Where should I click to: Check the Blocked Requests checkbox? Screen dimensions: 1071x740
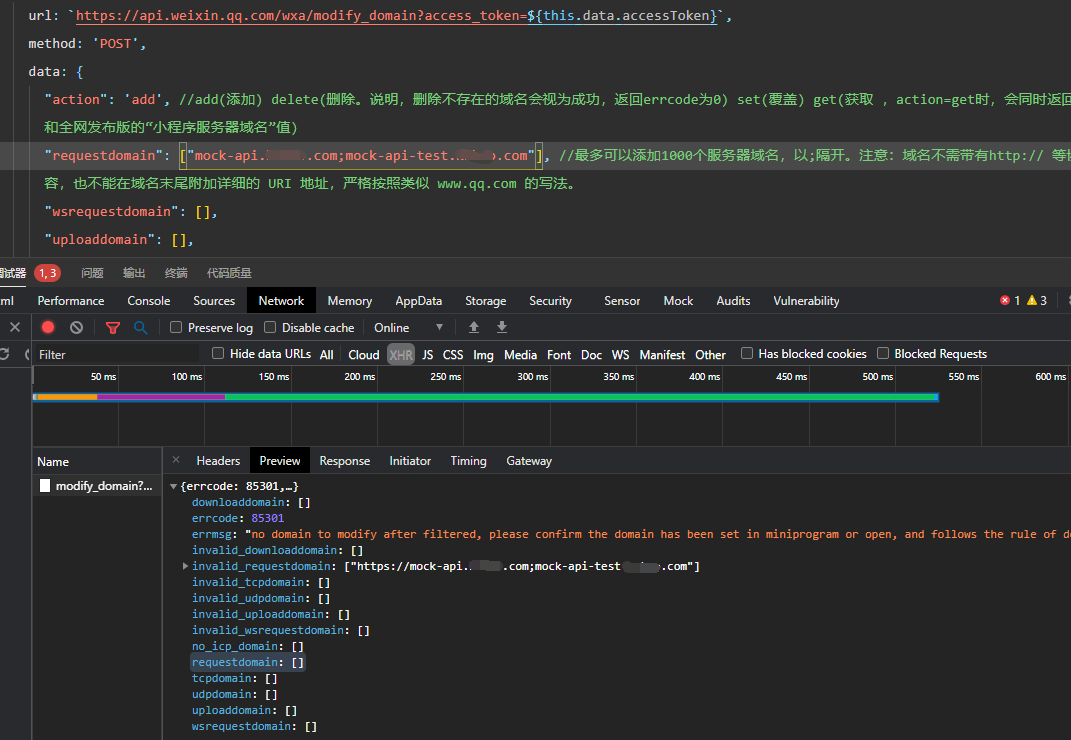pos(883,353)
